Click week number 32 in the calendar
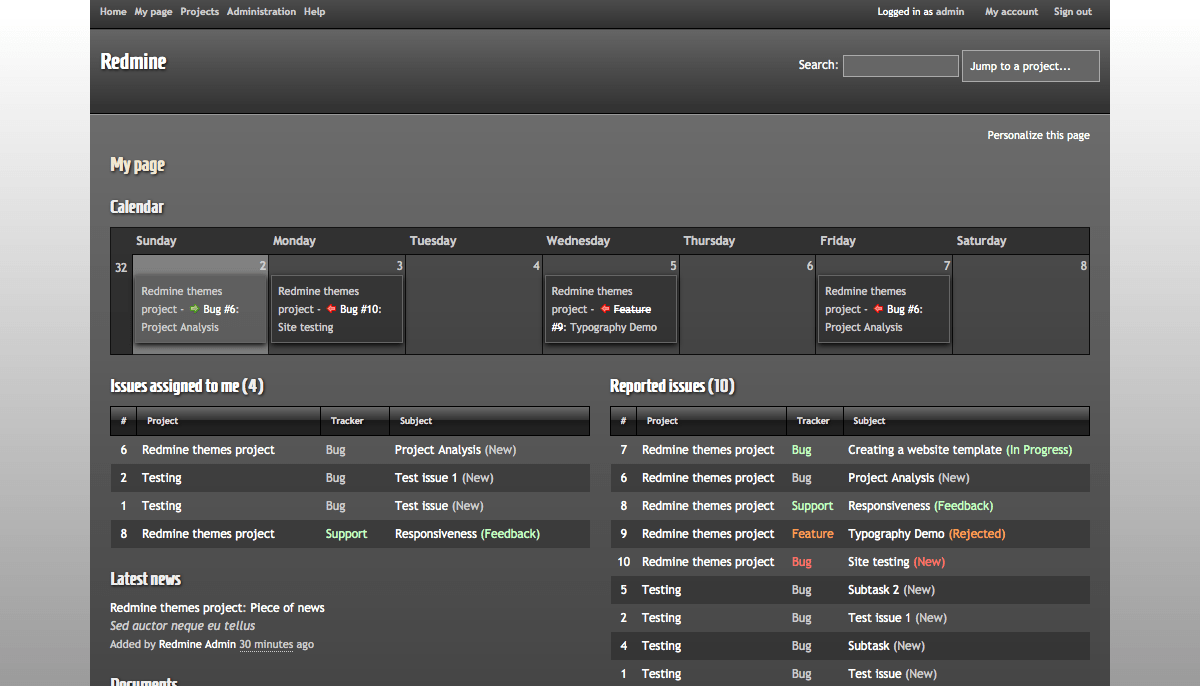 point(121,267)
